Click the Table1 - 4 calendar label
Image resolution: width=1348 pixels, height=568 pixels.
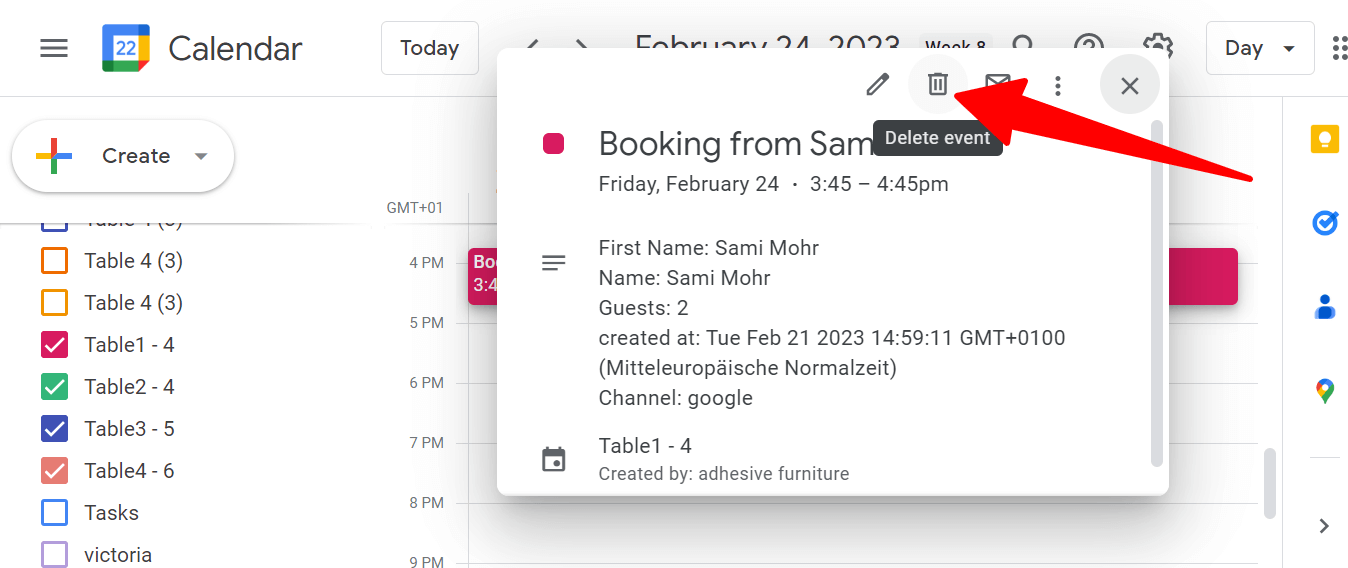click(129, 345)
